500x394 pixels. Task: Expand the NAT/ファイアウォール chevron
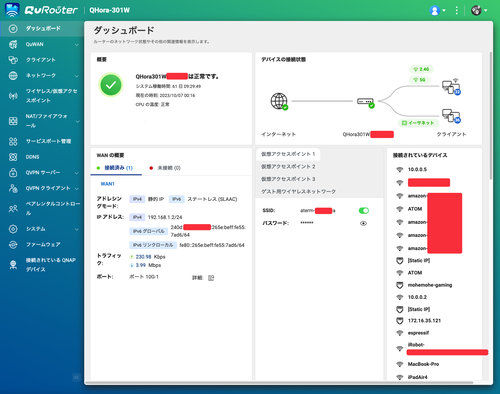pos(77,121)
